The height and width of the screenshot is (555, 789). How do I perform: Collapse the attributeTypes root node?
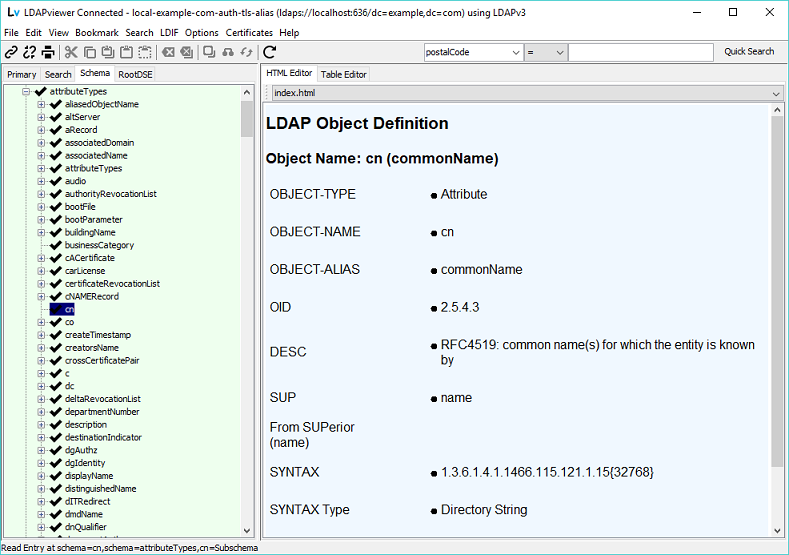pyautogui.click(x=26, y=92)
